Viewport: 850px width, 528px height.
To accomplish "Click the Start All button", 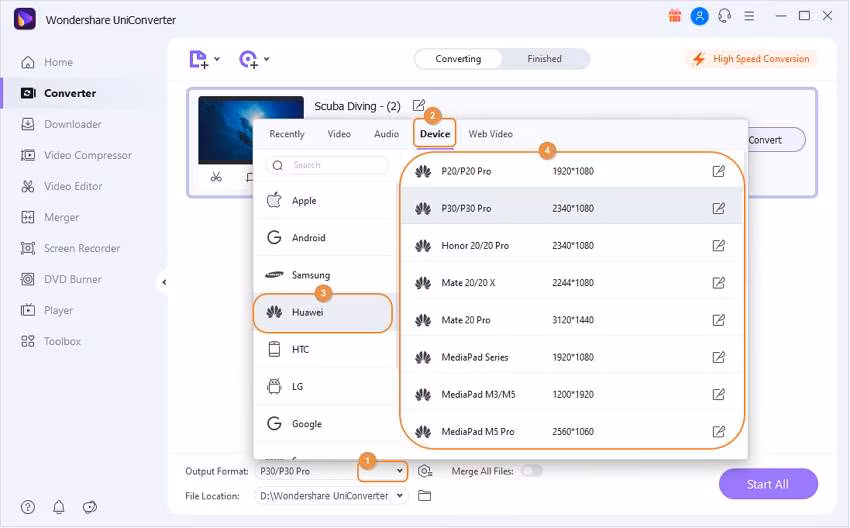I will pyautogui.click(x=768, y=484).
